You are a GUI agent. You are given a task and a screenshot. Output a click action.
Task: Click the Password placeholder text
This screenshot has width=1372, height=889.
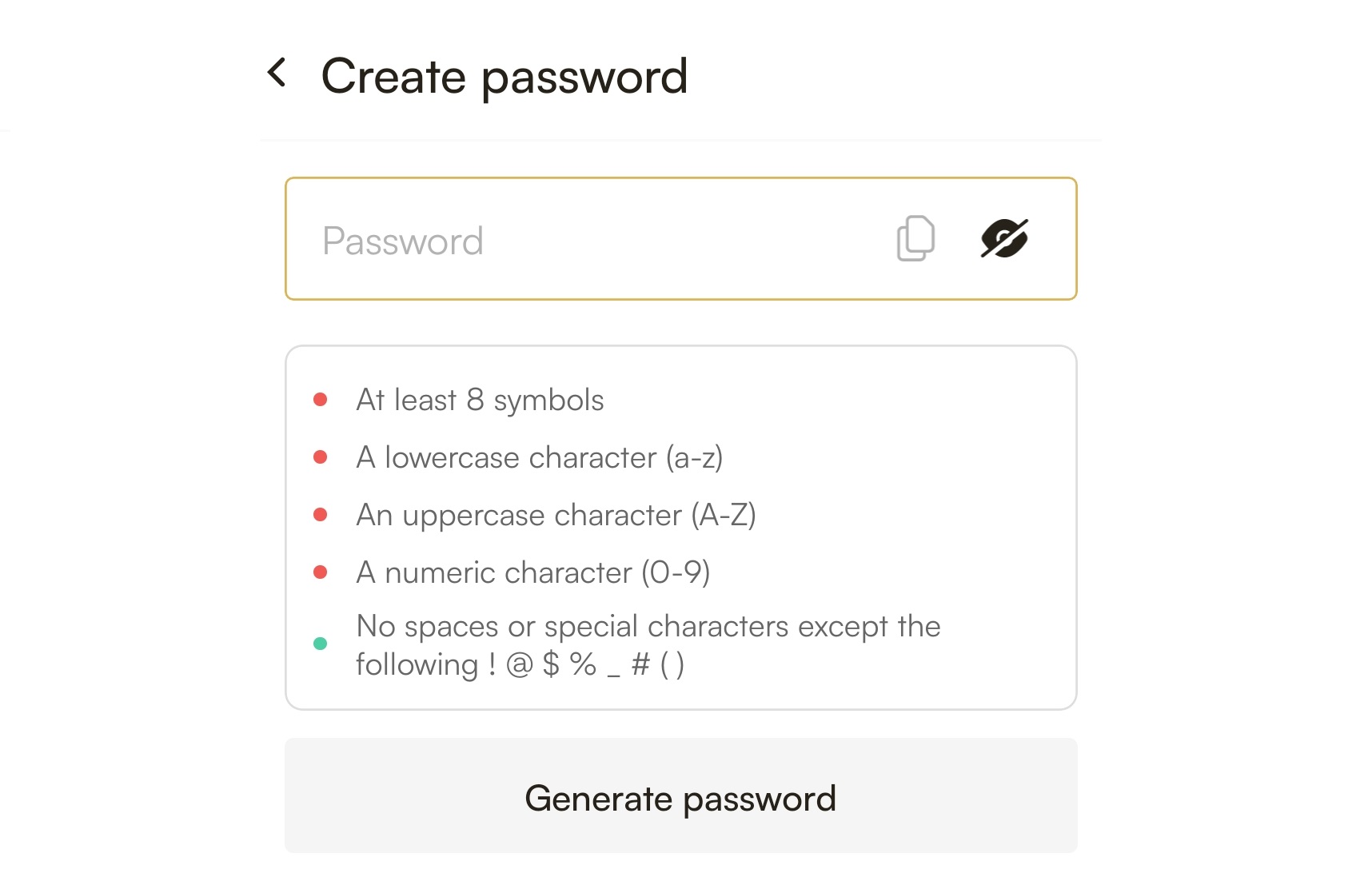403,241
